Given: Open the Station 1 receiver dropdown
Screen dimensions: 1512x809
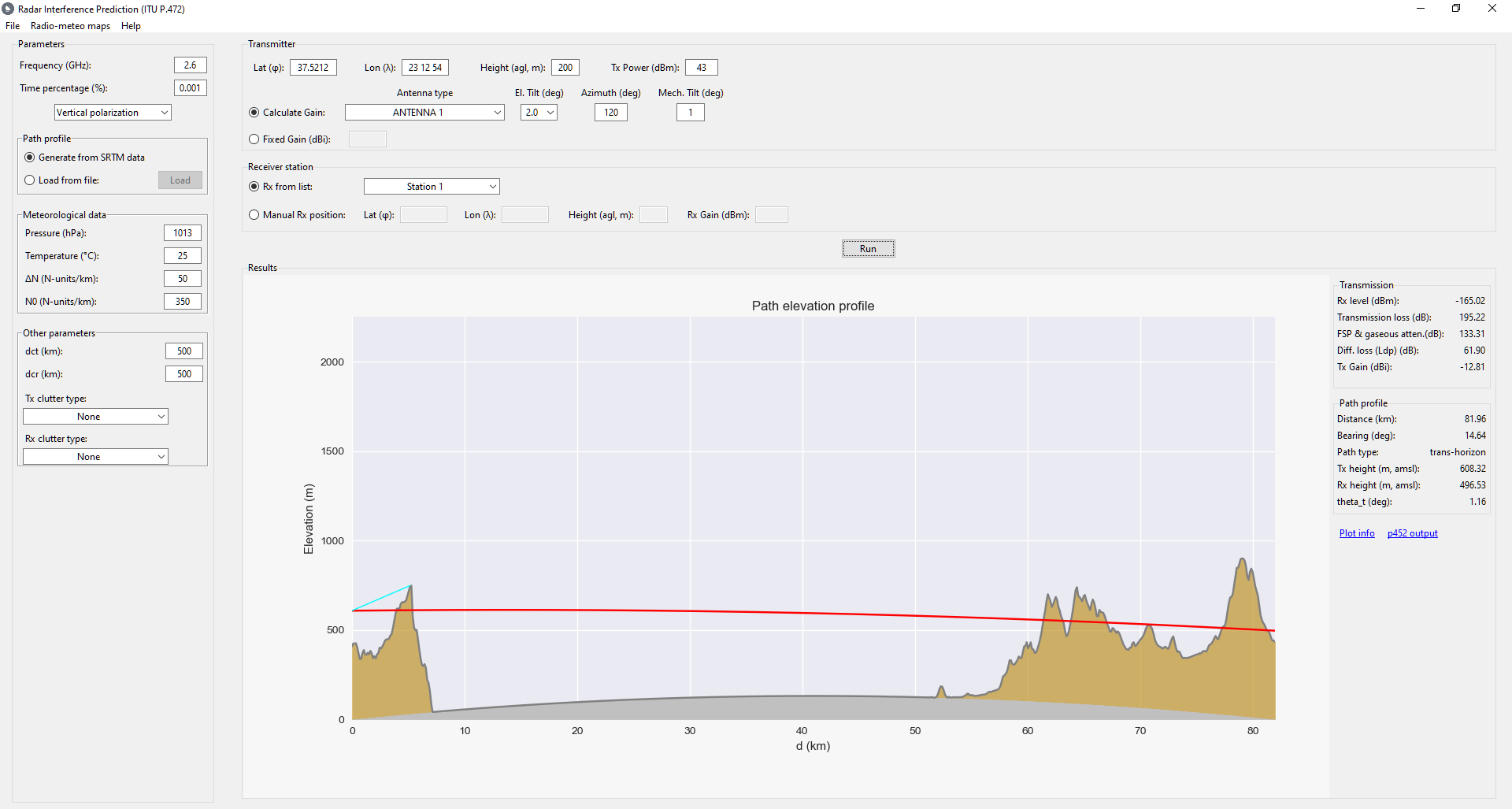Looking at the screenshot, I should click(432, 187).
